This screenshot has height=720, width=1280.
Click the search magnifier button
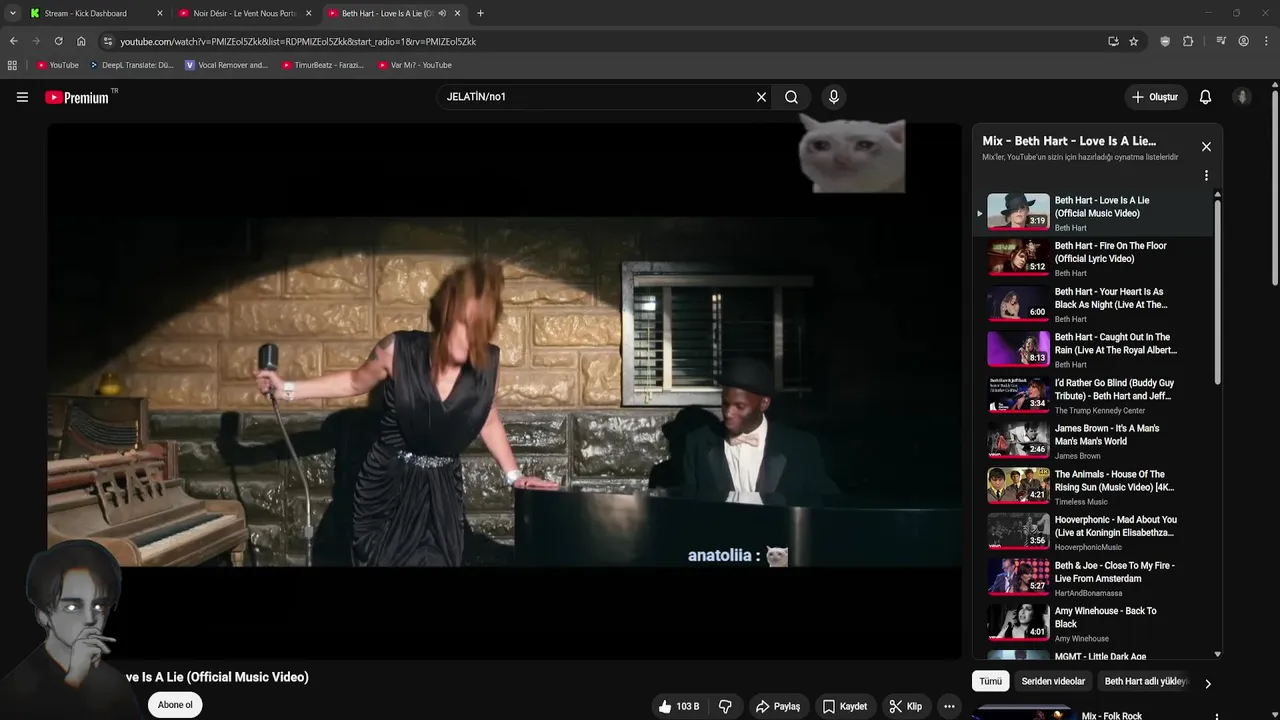[x=791, y=97]
